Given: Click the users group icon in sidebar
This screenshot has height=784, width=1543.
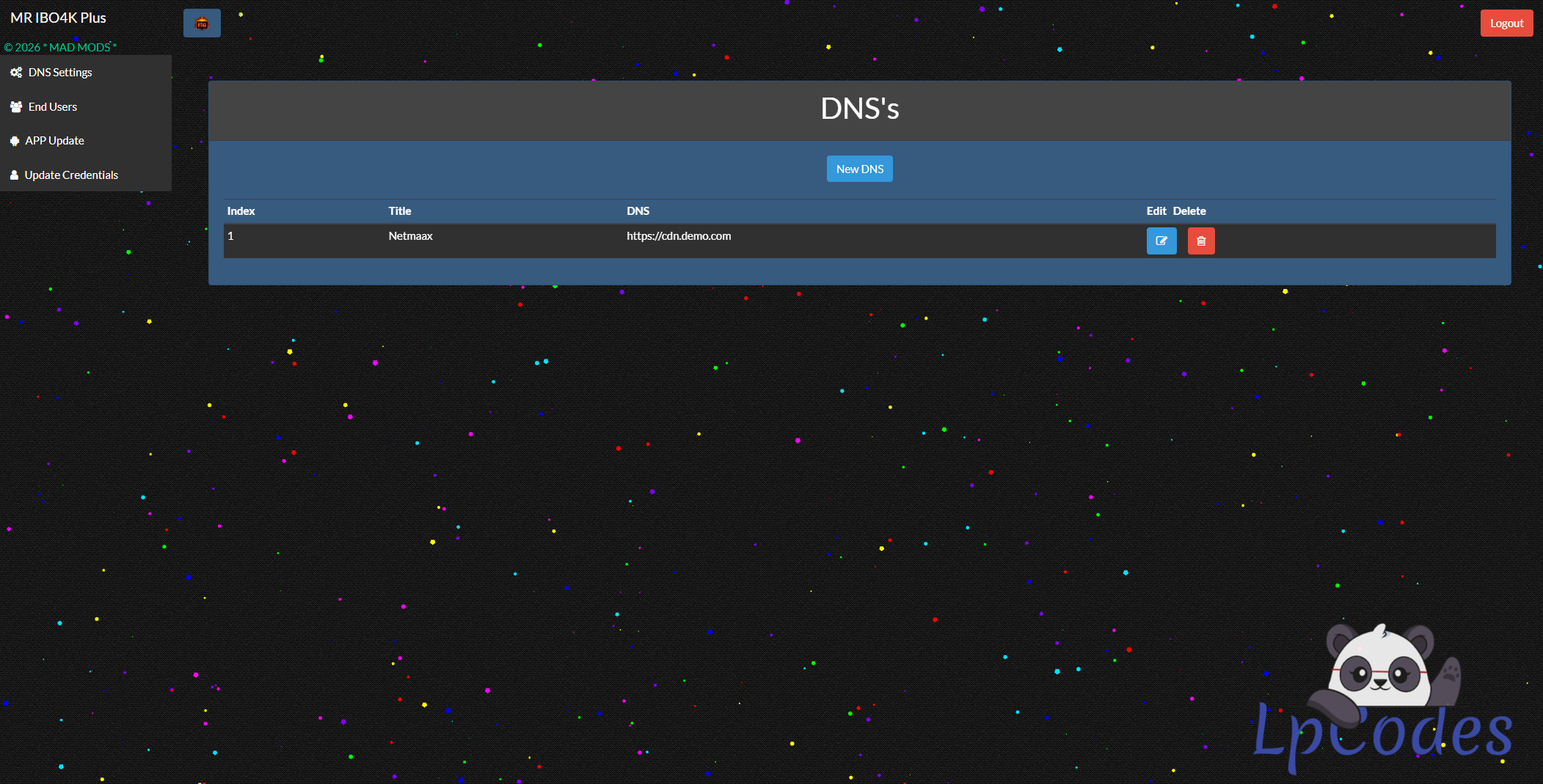Looking at the screenshot, I should 15,107.
